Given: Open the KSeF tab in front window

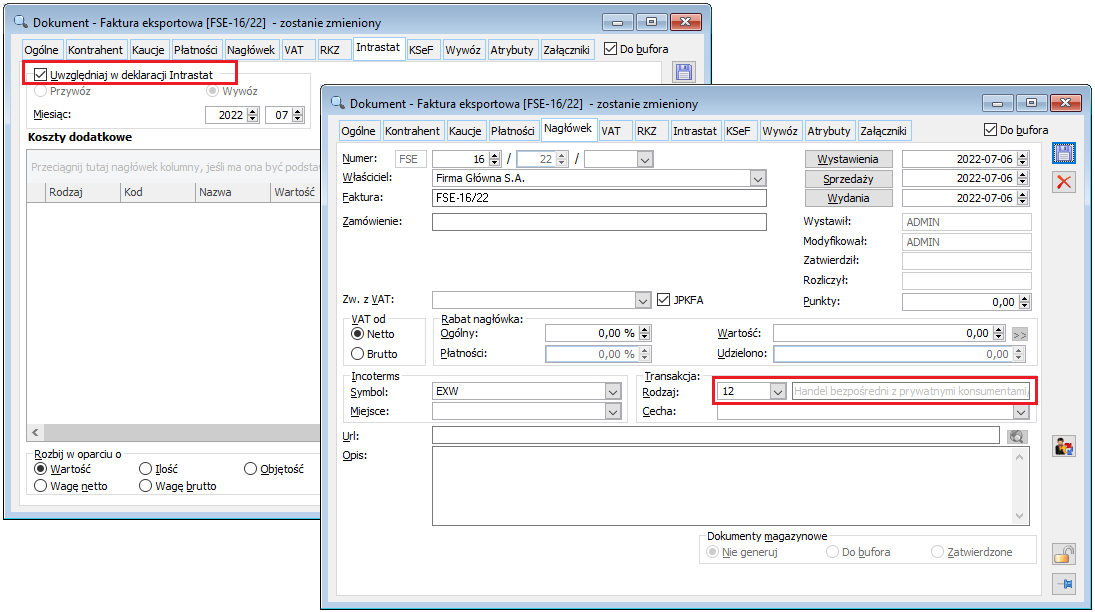Looking at the screenshot, I should click(x=738, y=131).
